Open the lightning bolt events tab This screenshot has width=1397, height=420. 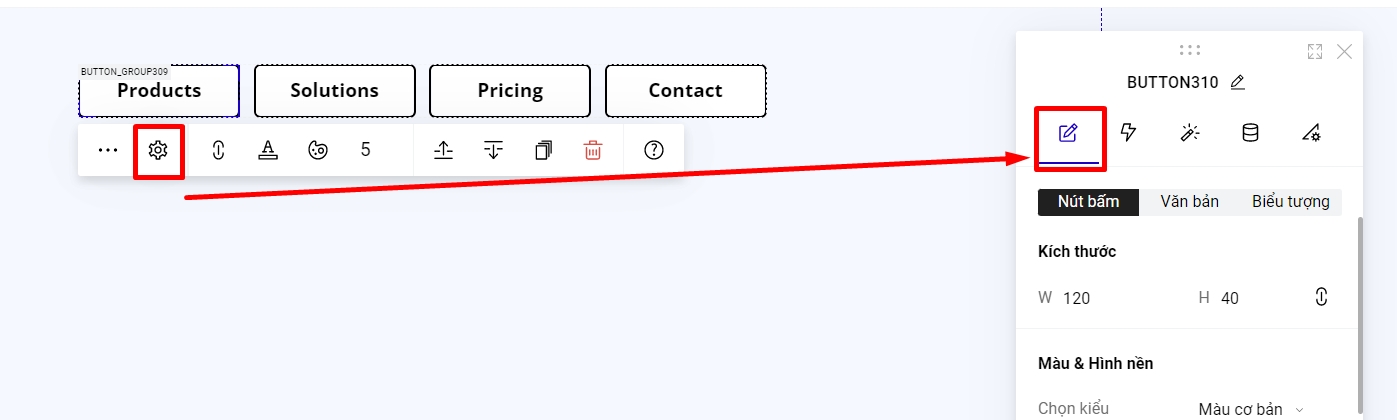(x=1129, y=133)
